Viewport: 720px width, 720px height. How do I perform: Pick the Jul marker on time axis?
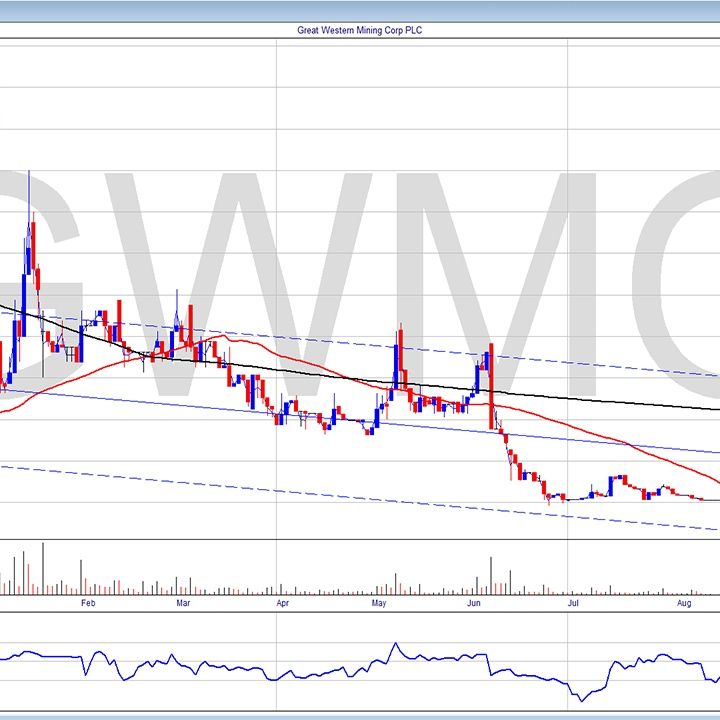(x=573, y=604)
